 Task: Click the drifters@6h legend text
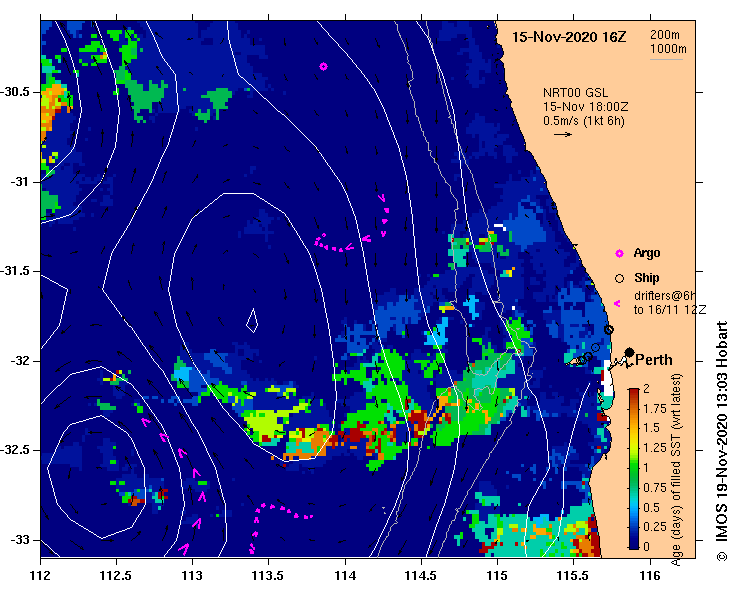pyautogui.click(x=665, y=296)
